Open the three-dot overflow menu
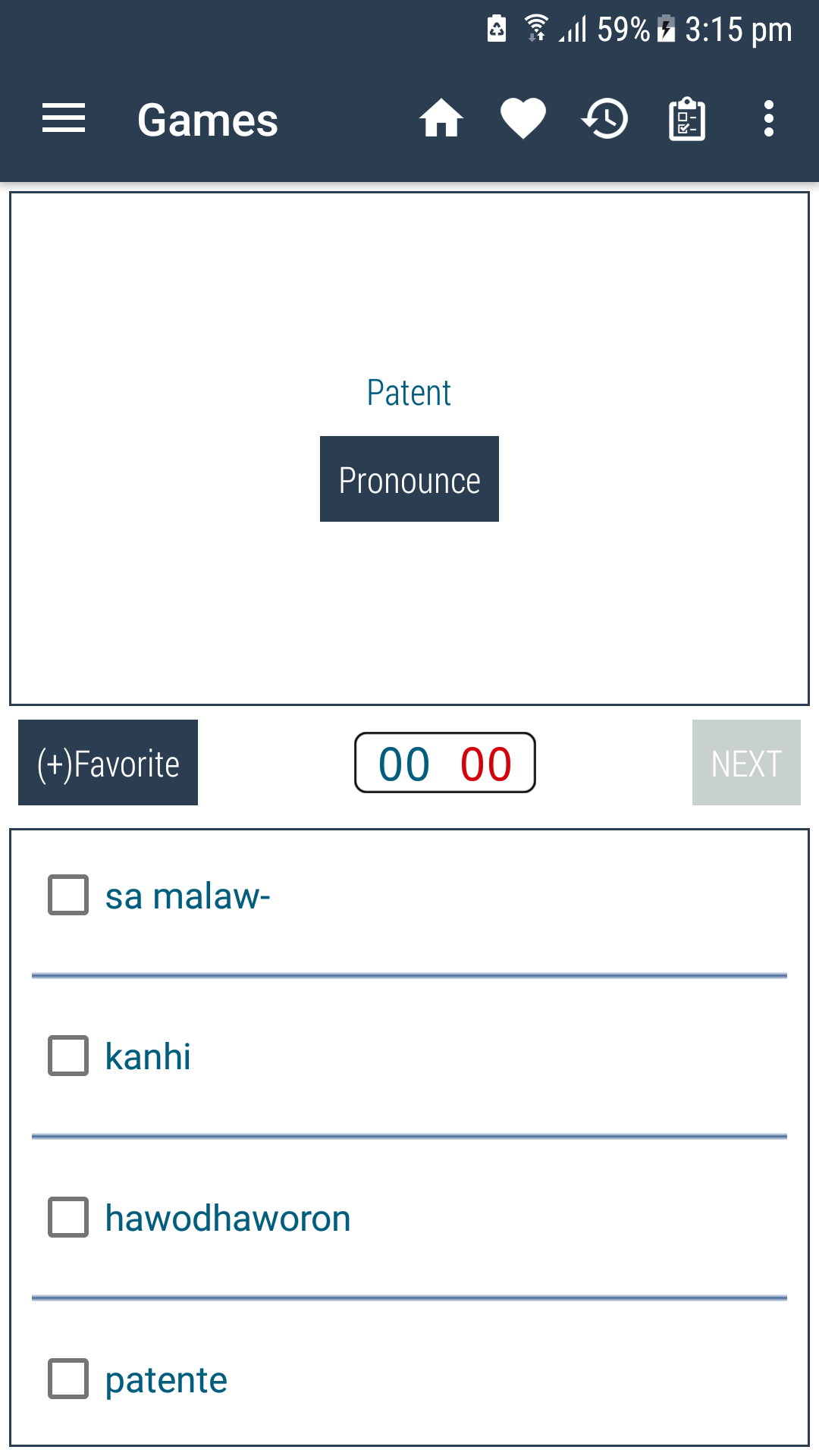 click(x=769, y=119)
